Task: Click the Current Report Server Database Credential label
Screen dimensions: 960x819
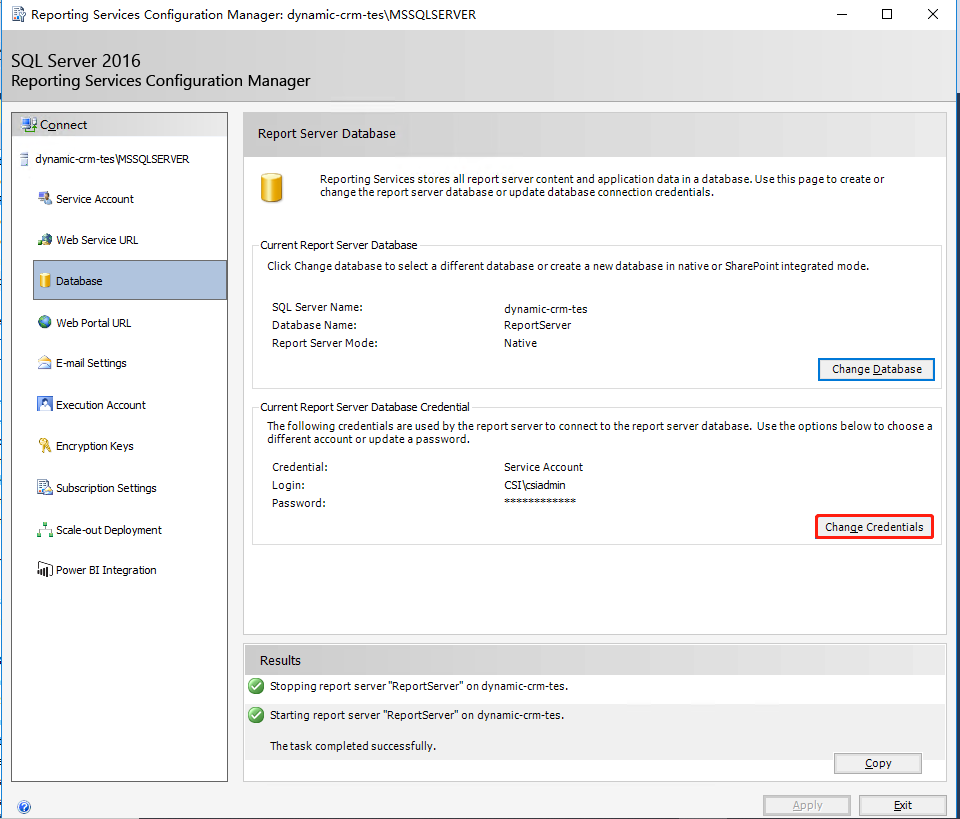Action: pos(364,407)
